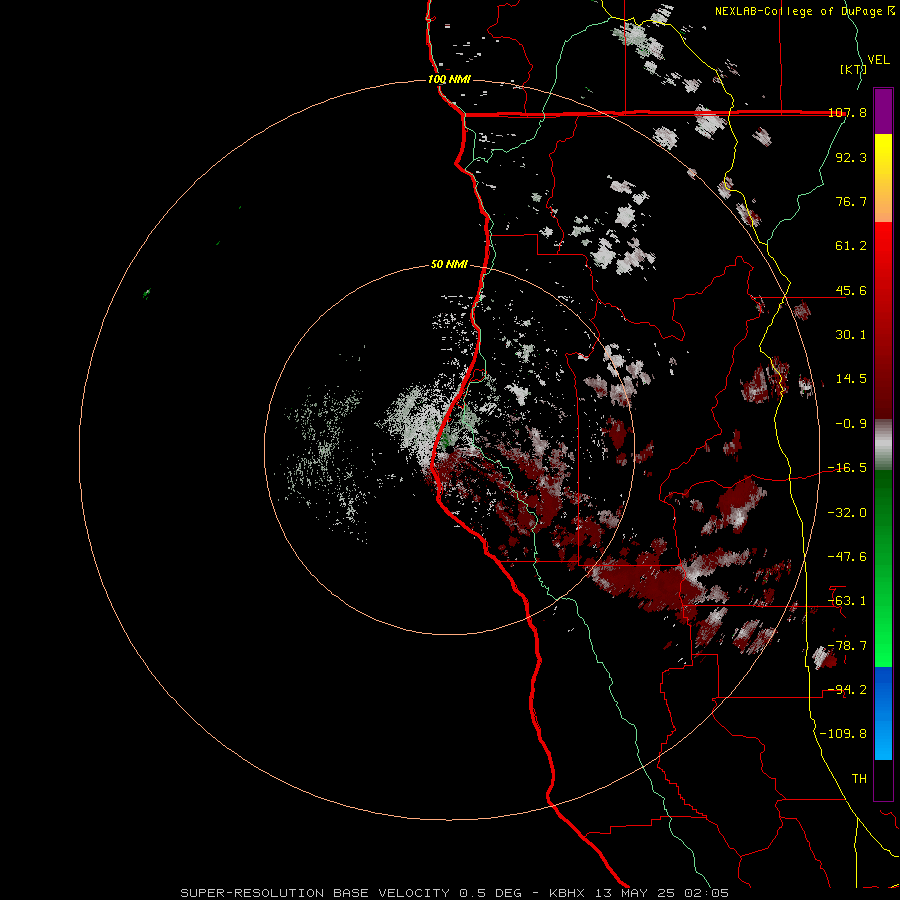Viewport: 900px width, 900px height.
Task: Select the 76.7 scale value
Action: tap(851, 201)
